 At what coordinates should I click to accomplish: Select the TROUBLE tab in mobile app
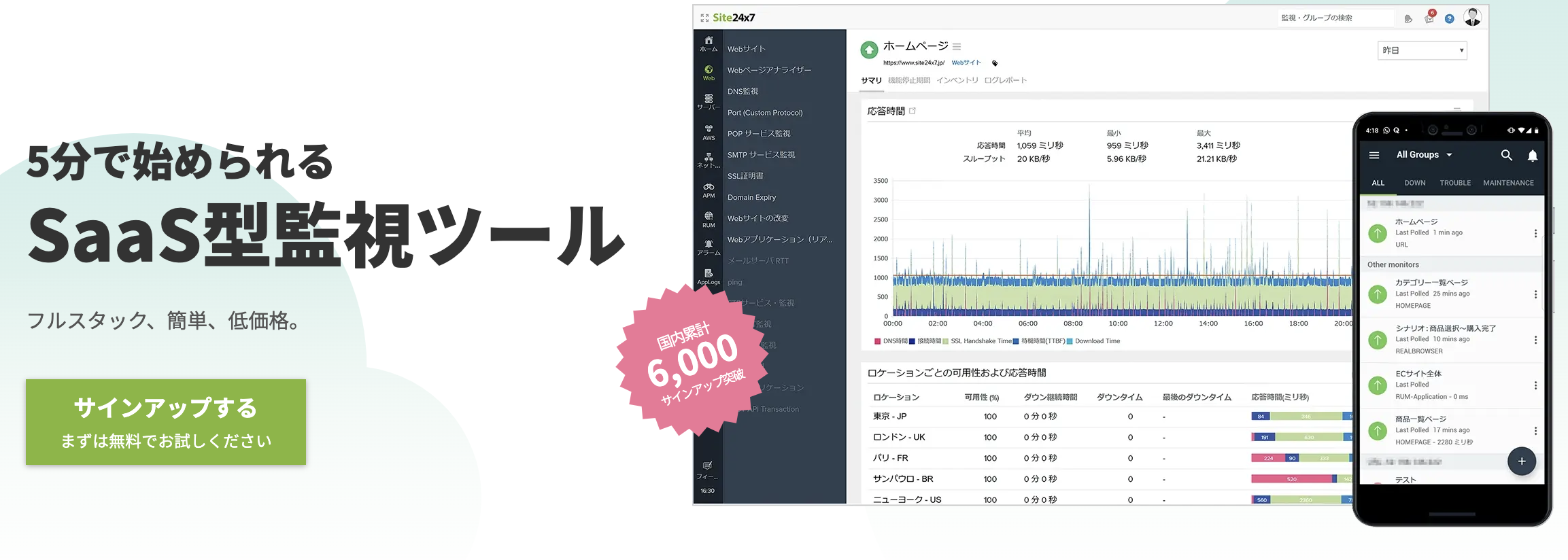coord(1455,183)
